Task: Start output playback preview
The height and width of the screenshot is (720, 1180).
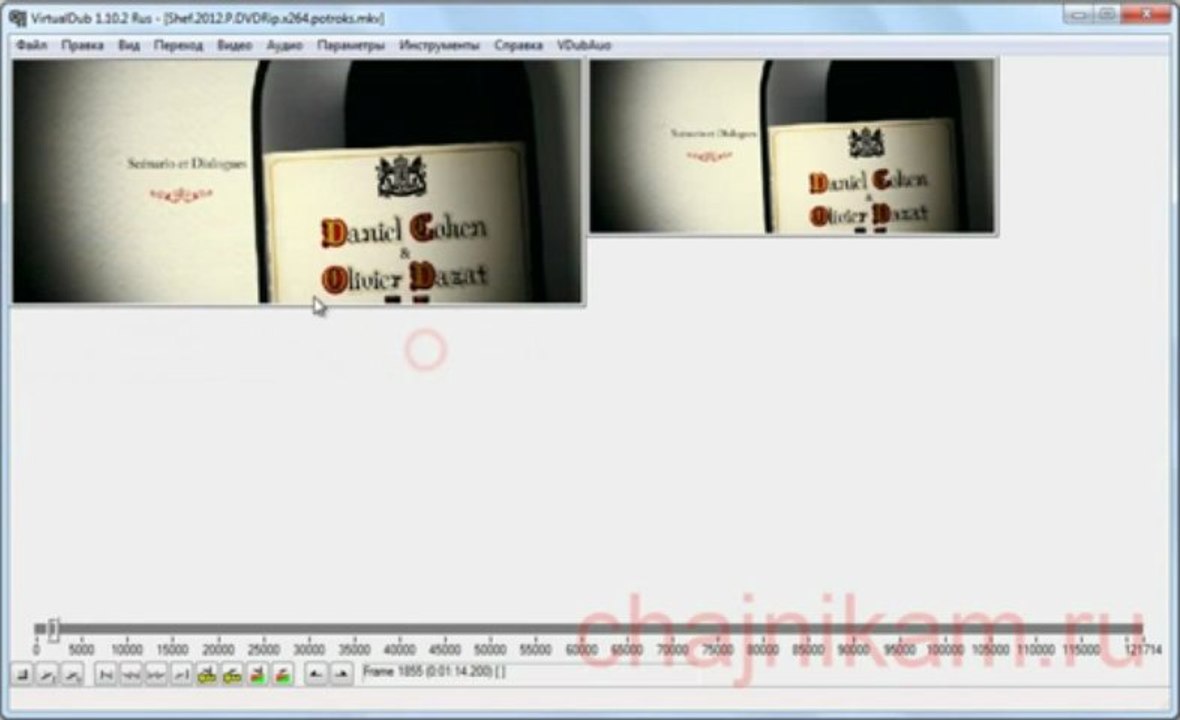Action: click(x=72, y=675)
